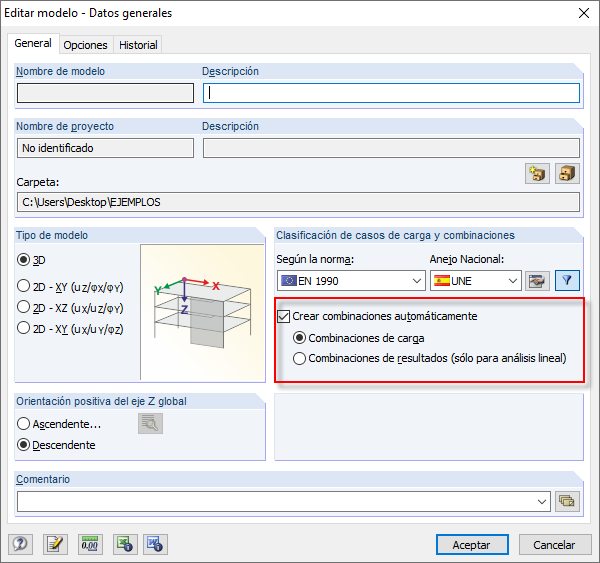Screen dimensions: 600x563
Task: Click the Word export info icon
Action: coord(155,544)
